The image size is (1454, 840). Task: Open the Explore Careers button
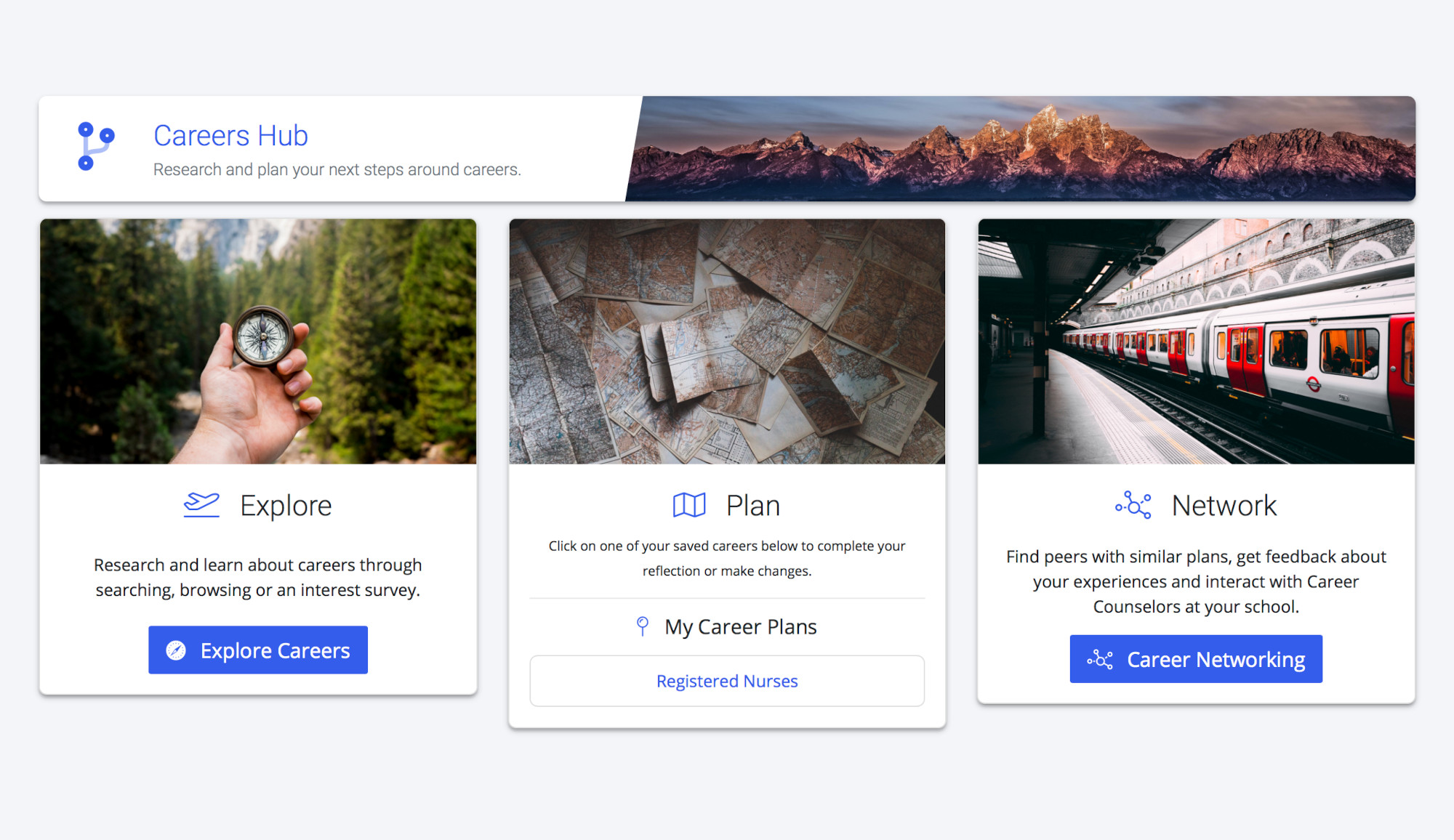click(x=258, y=650)
